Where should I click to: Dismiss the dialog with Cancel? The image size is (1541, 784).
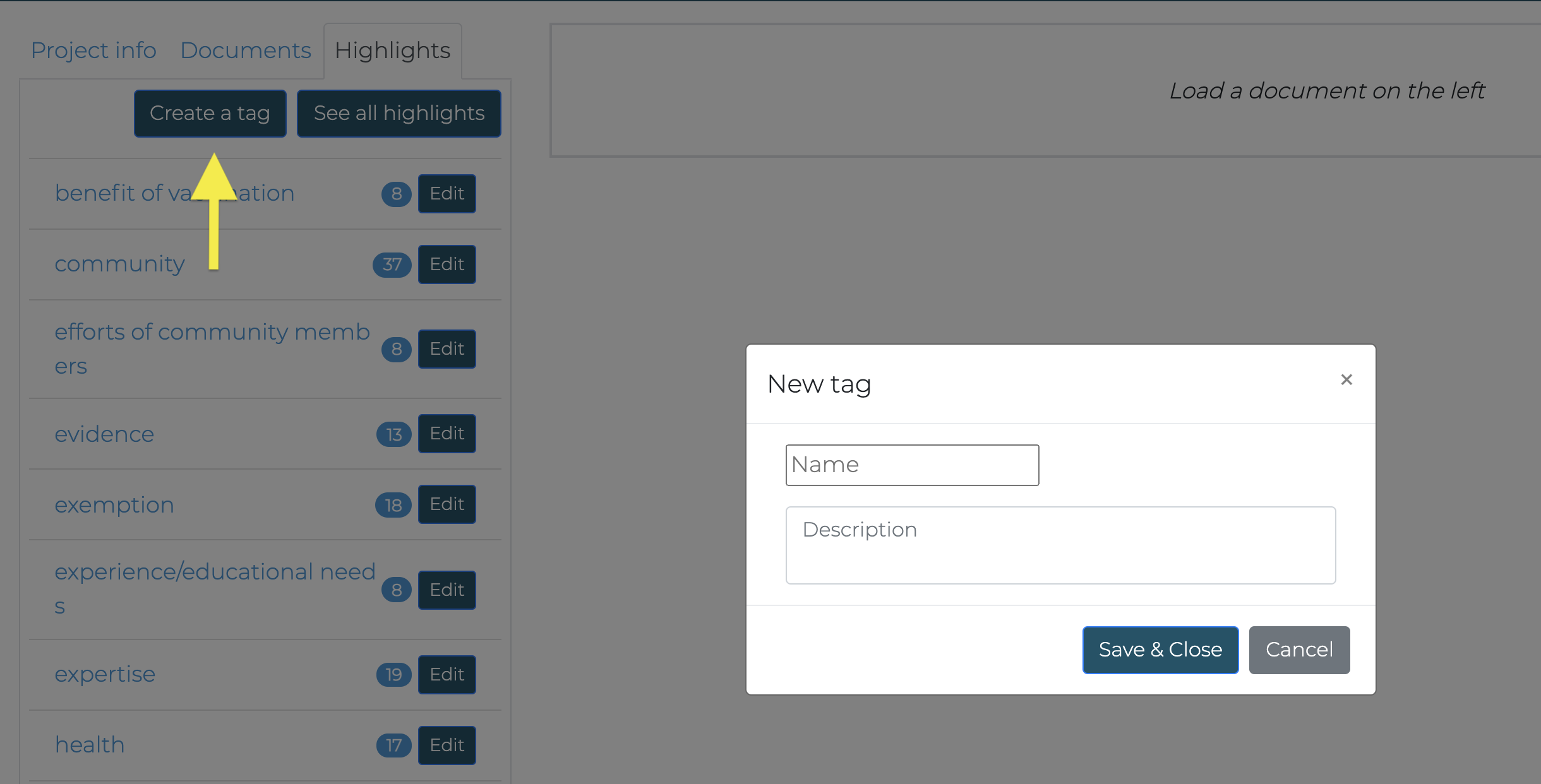pos(1299,649)
